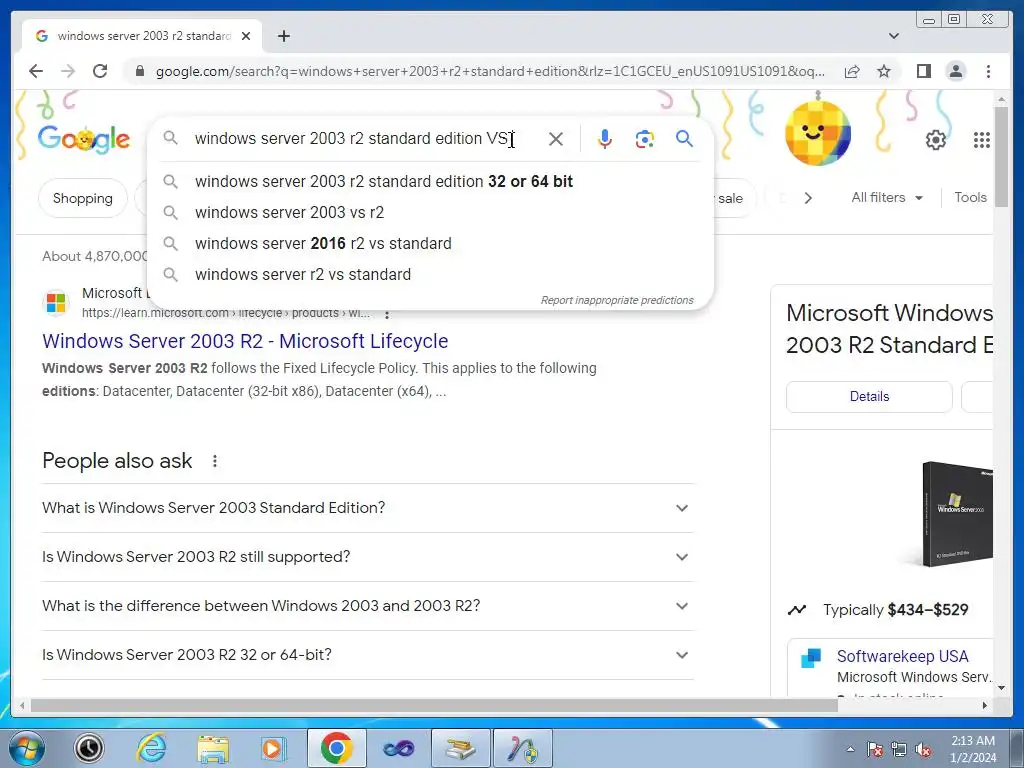Bookmark this page with the star icon

point(884,71)
